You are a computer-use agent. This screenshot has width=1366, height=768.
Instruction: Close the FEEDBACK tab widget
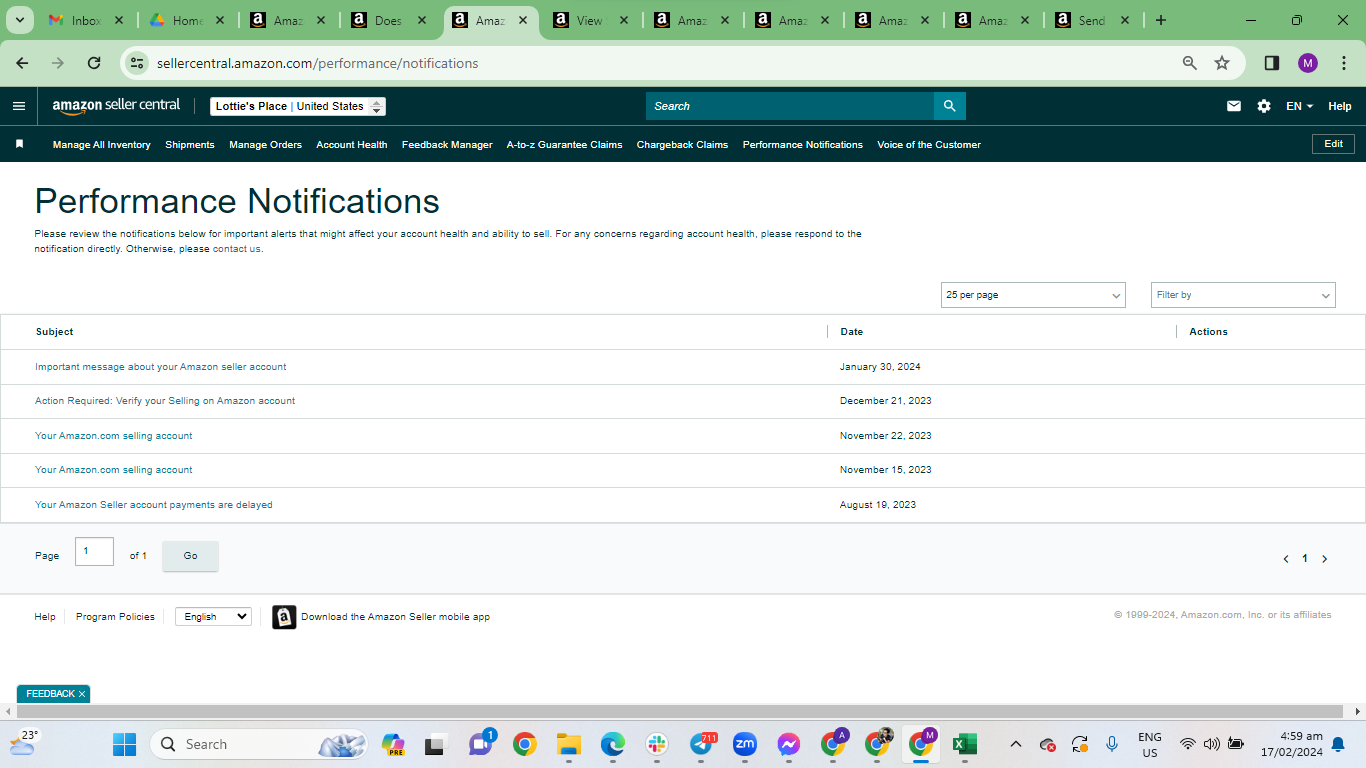pyautogui.click(x=82, y=694)
